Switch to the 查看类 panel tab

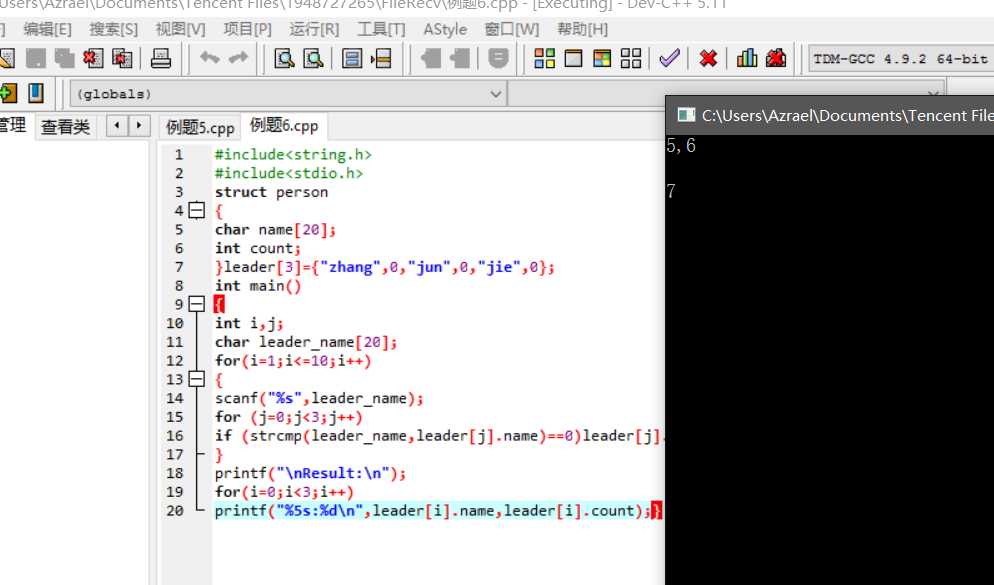click(x=65, y=127)
